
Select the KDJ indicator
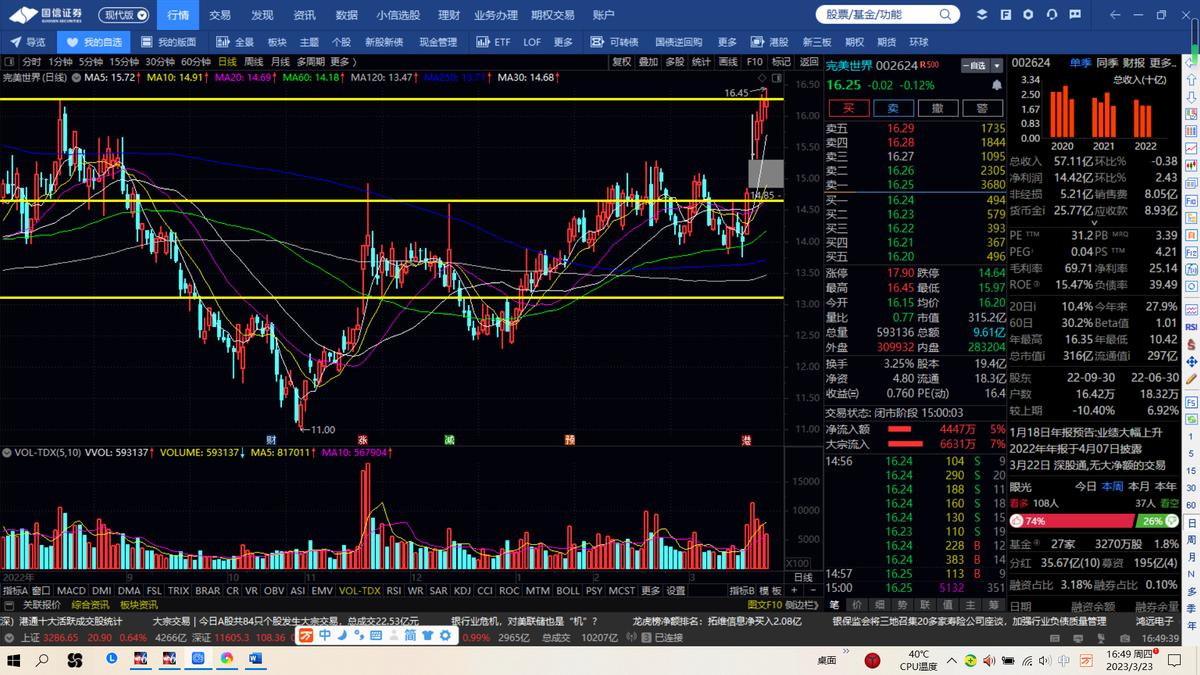pyautogui.click(x=462, y=591)
